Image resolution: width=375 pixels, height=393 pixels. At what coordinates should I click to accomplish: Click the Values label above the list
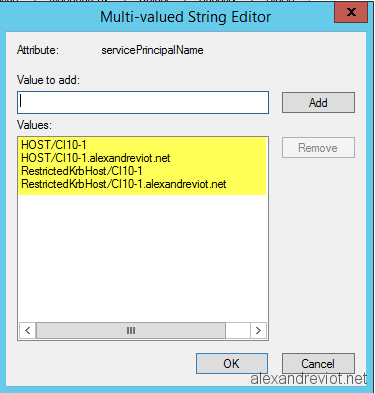(34, 125)
